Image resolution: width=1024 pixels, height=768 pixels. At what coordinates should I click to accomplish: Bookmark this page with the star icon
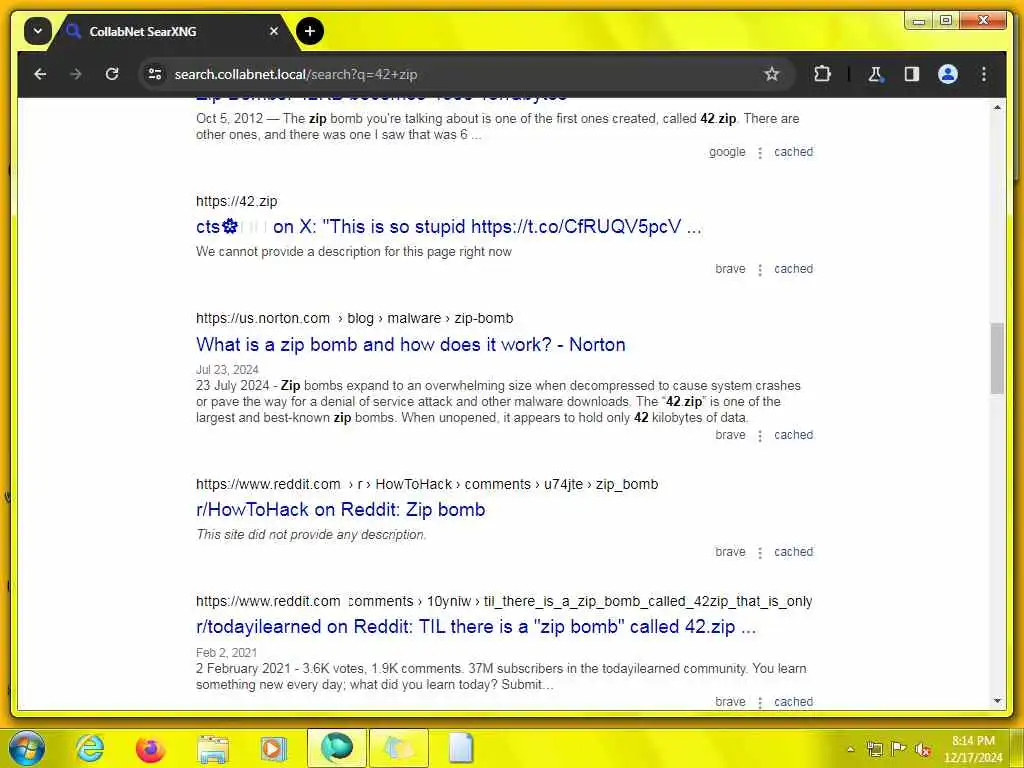coord(771,74)
